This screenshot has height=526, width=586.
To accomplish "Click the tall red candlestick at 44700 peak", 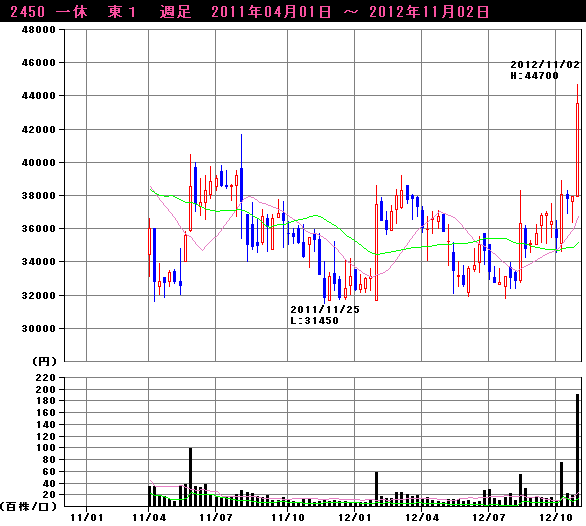I will [x=577, y=150].
